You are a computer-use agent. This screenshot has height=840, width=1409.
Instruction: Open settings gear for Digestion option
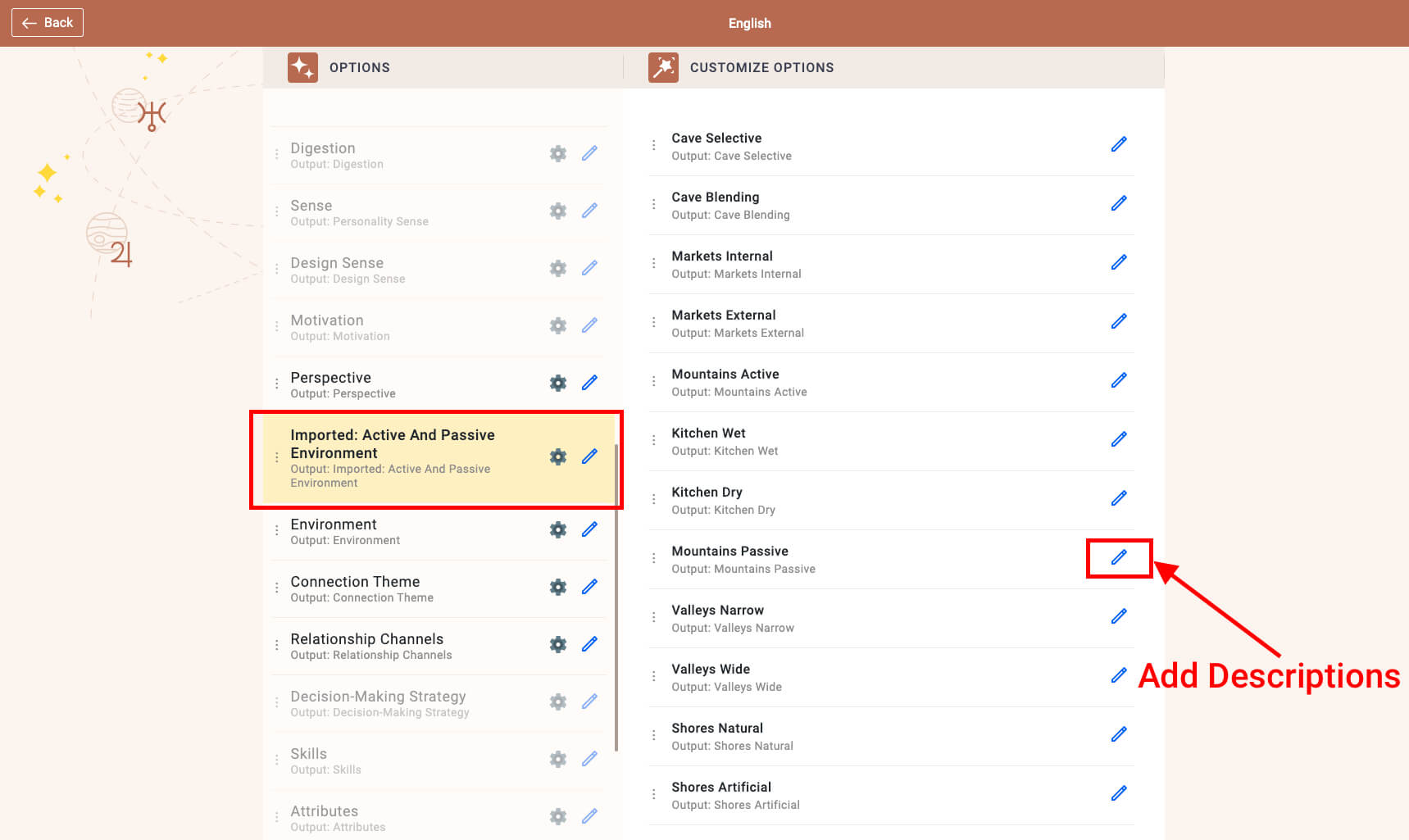[x=558, y=153]
